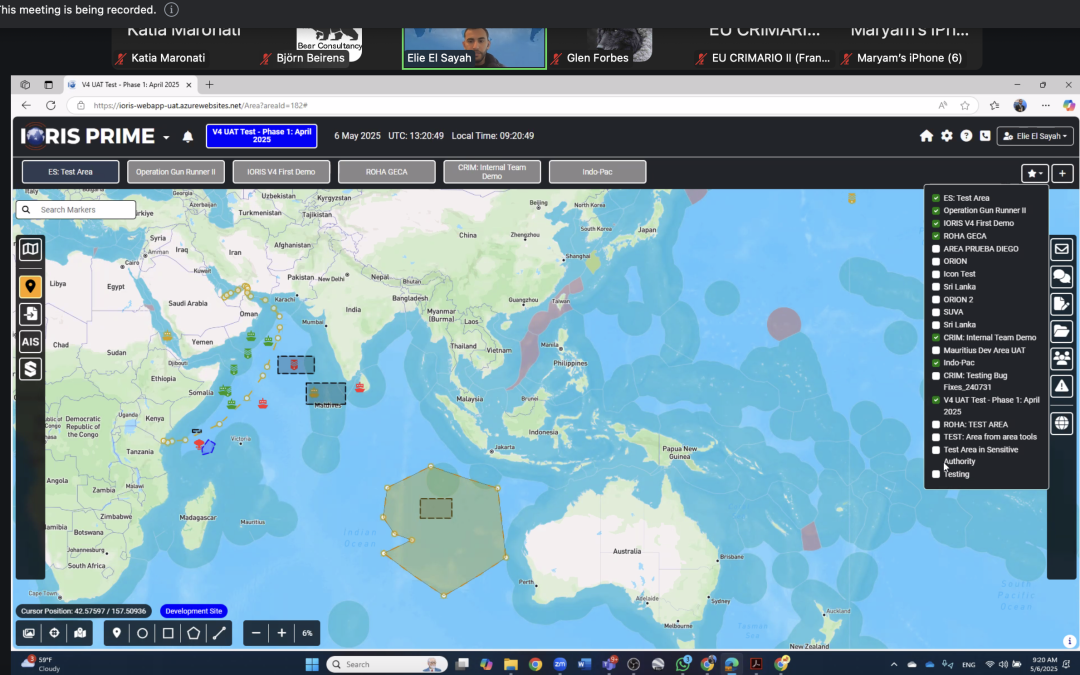
Task: Open the file import icon in left sidebar
Action: (x=30, y=314)
